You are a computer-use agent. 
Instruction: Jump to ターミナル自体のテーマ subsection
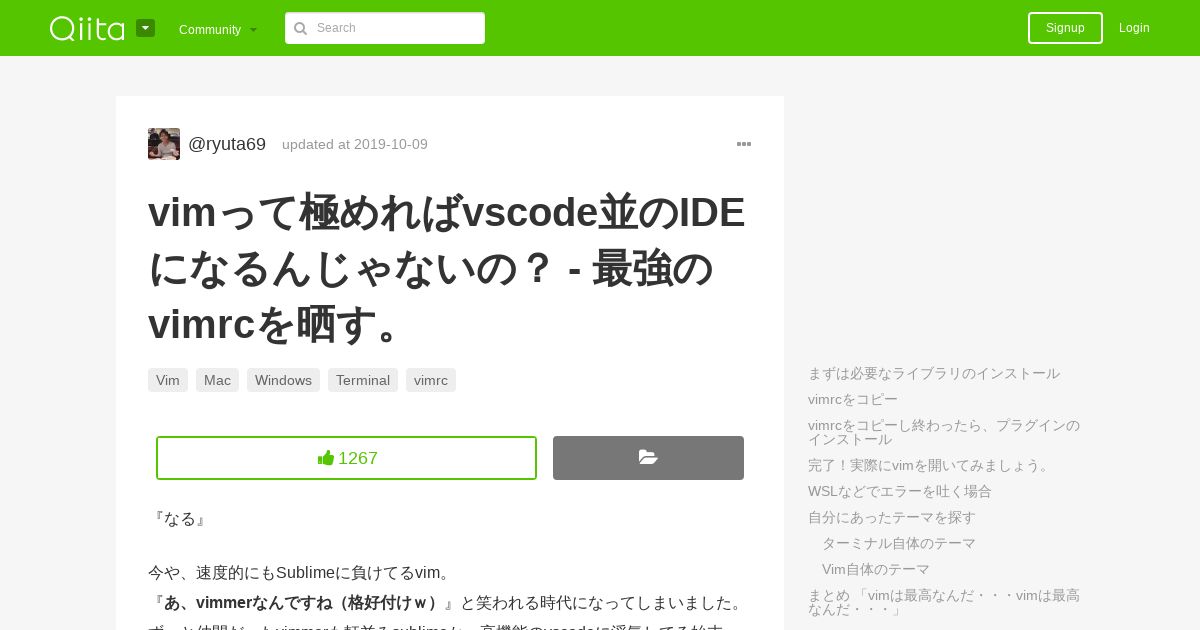(899, 543)
